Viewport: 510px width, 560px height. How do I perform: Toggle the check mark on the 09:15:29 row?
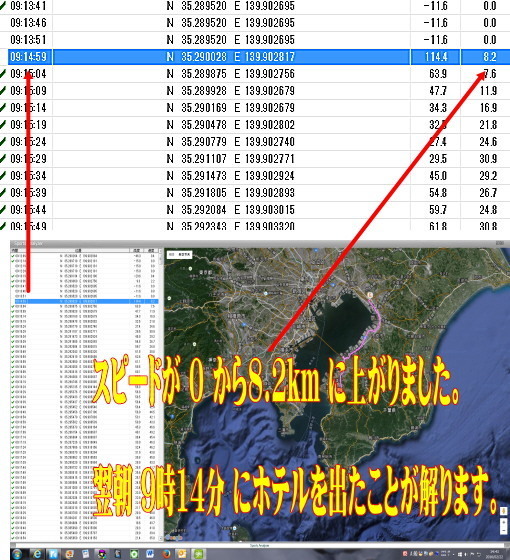(x=3, y=158)
